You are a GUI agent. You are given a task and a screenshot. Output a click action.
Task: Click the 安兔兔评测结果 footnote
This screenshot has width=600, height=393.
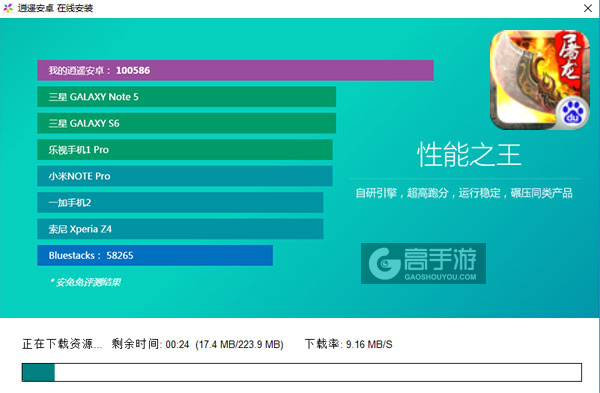tap(85, 282)
